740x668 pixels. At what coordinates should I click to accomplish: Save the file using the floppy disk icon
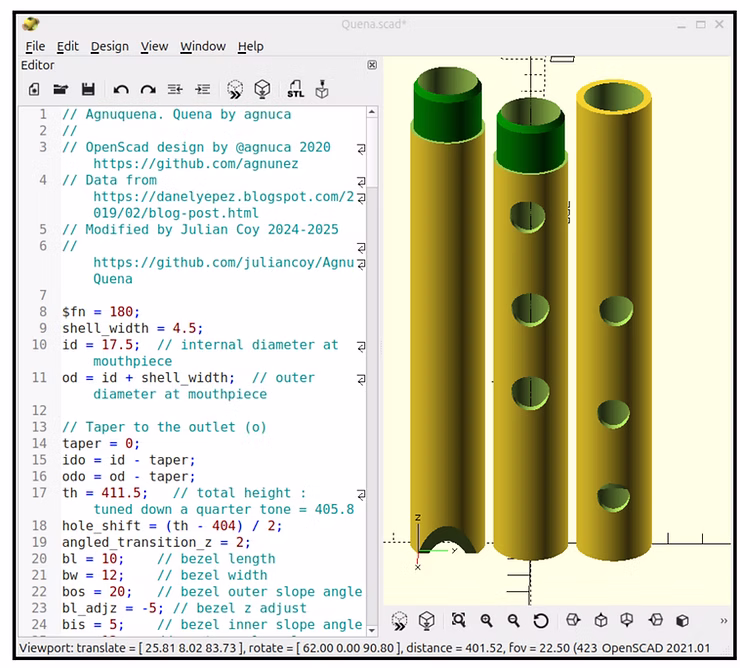coord(88,90)
